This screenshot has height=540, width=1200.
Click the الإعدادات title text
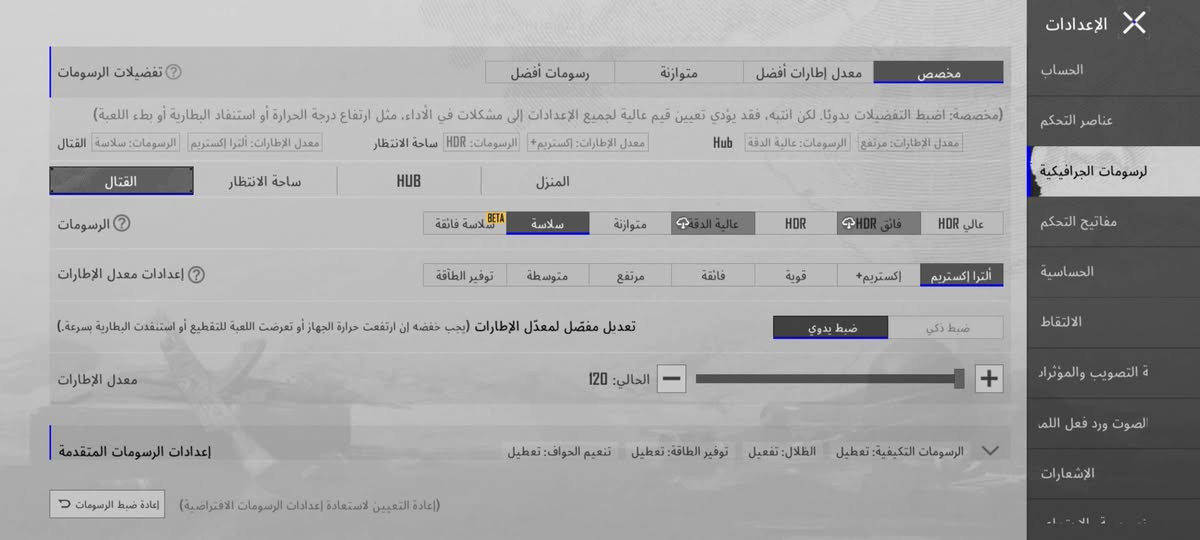click(x=1076, y=24)
